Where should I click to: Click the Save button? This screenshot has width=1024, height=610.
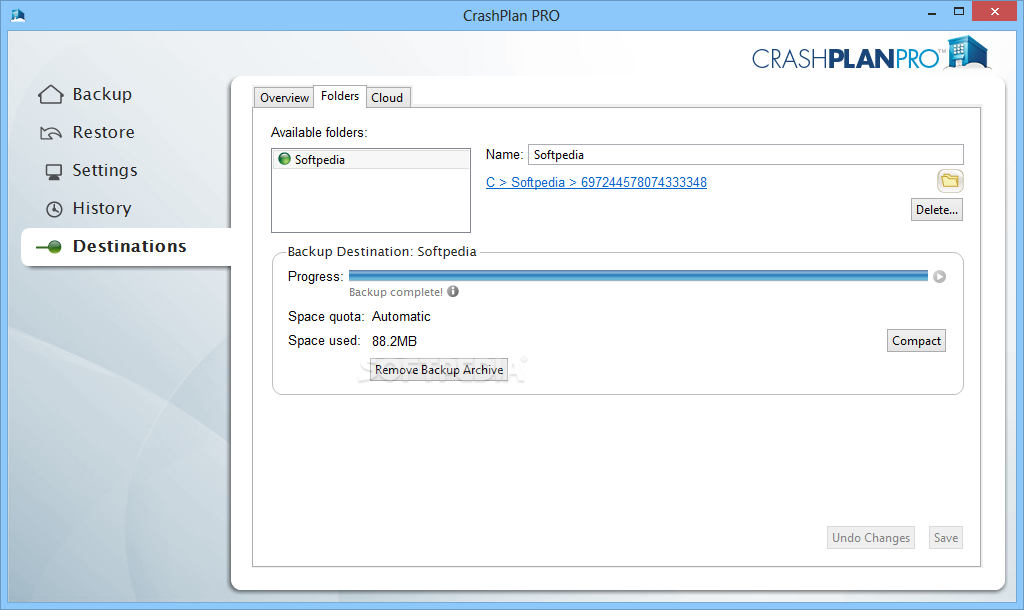946,538
